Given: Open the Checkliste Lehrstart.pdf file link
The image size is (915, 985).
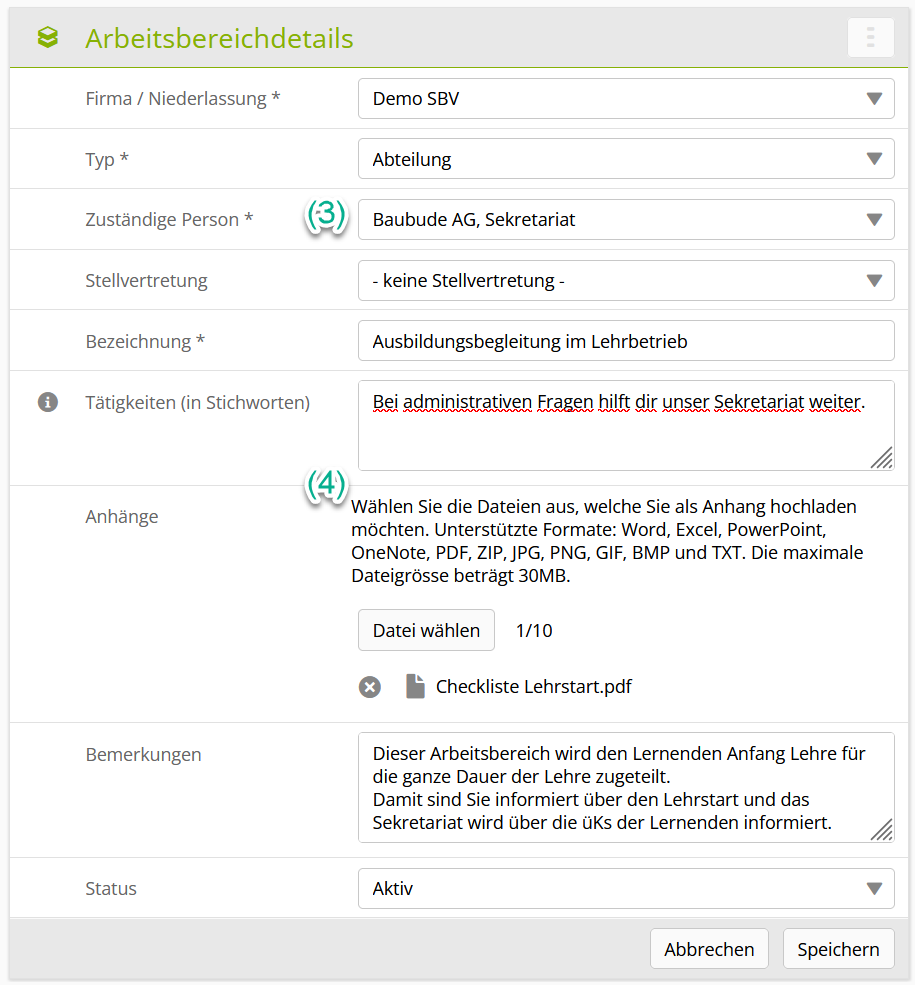Looking at the screenshot, I should point(533,687).
